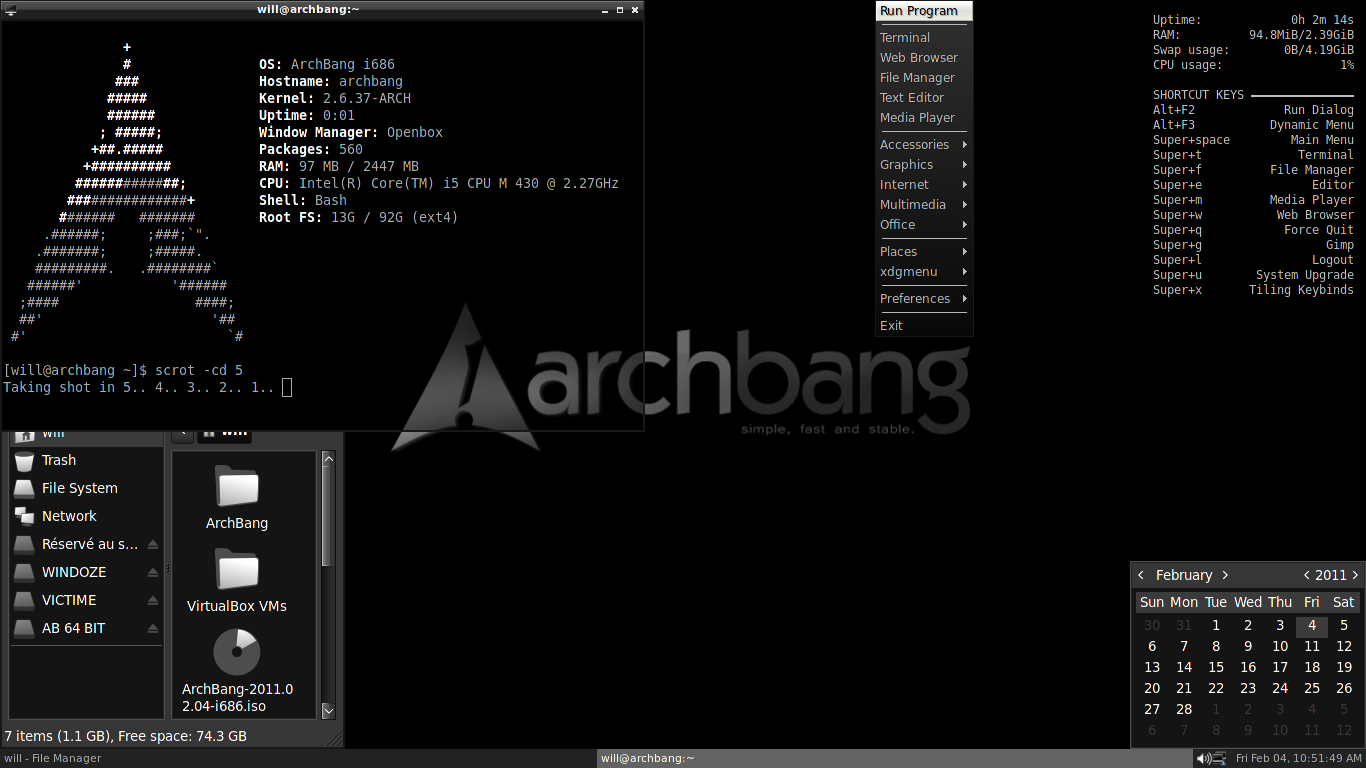Expand the Places submenu
The width and height of the screenshot is (1366, 768).
(924, 251)
